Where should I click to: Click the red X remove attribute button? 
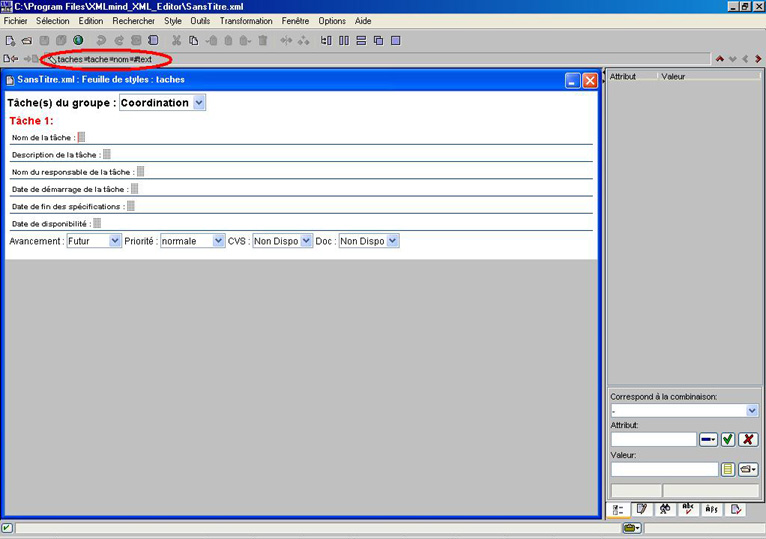(747, 439)
